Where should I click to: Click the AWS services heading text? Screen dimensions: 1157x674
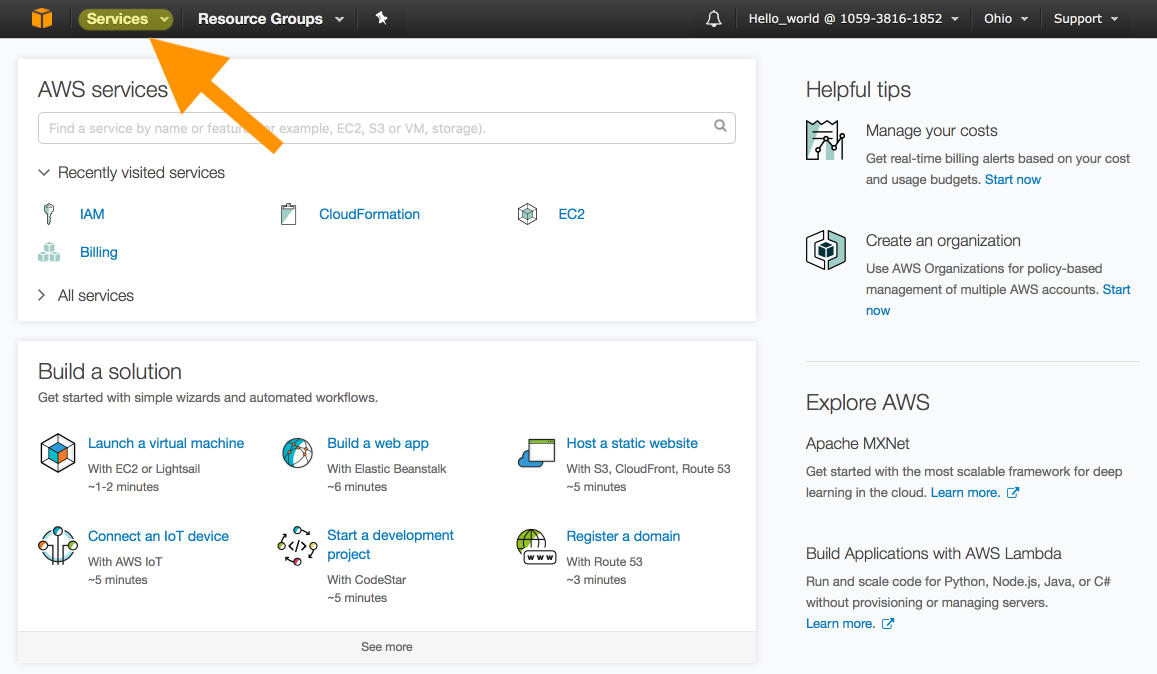(x=103, y=89)
